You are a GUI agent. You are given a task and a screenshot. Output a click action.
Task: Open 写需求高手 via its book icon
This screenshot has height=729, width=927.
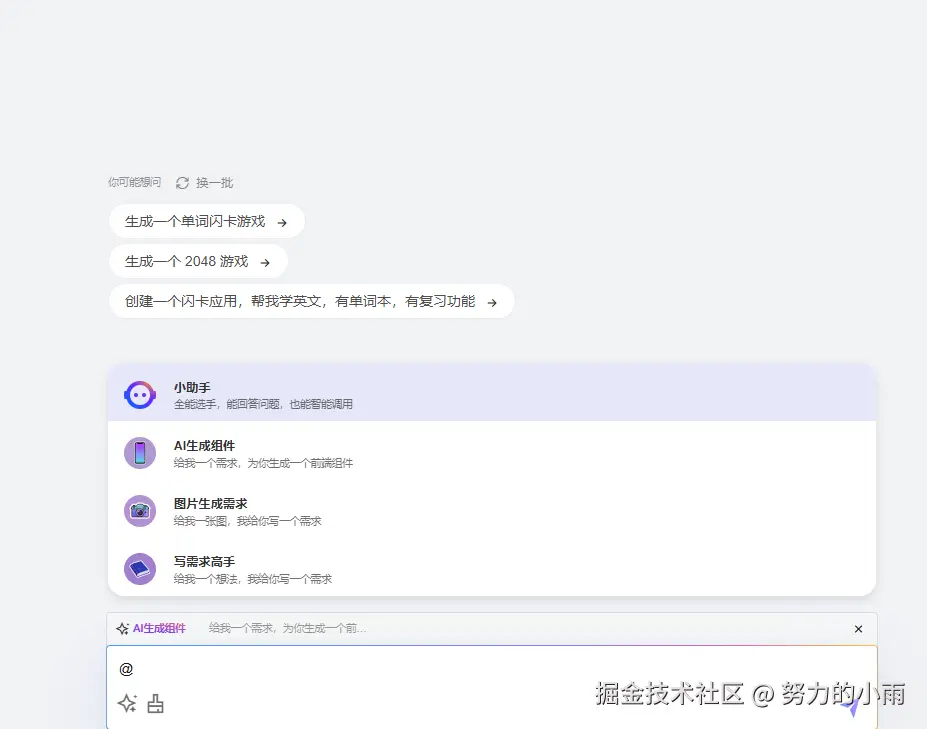(x=139, y=568)
